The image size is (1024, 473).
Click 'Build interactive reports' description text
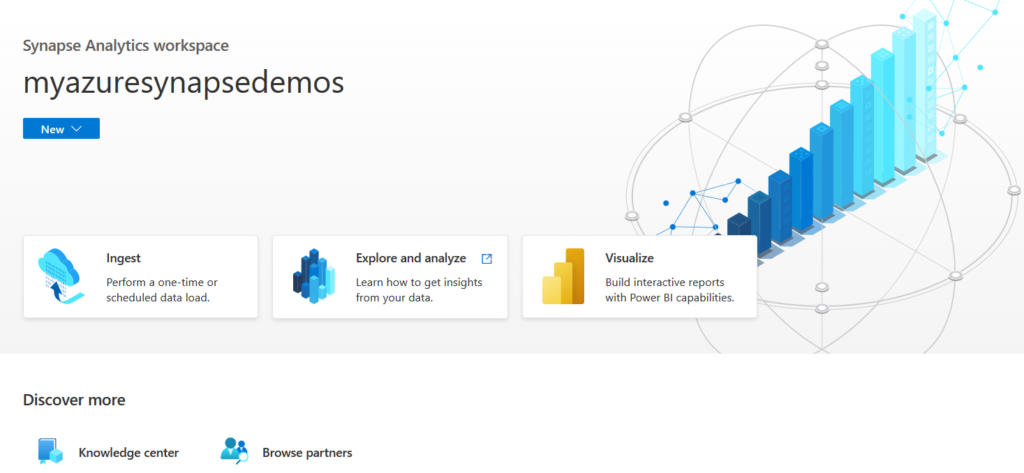pyautogui.click(x=670, y=290)
